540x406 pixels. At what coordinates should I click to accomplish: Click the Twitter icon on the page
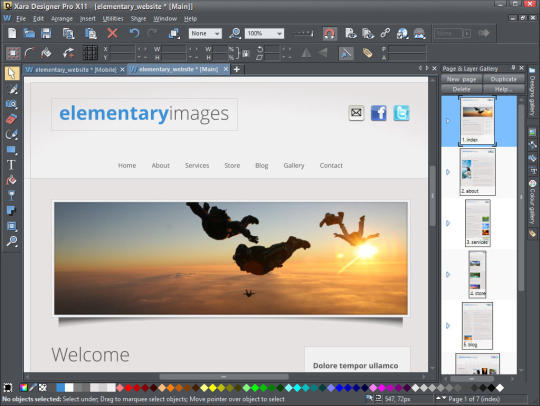point(401,113)
